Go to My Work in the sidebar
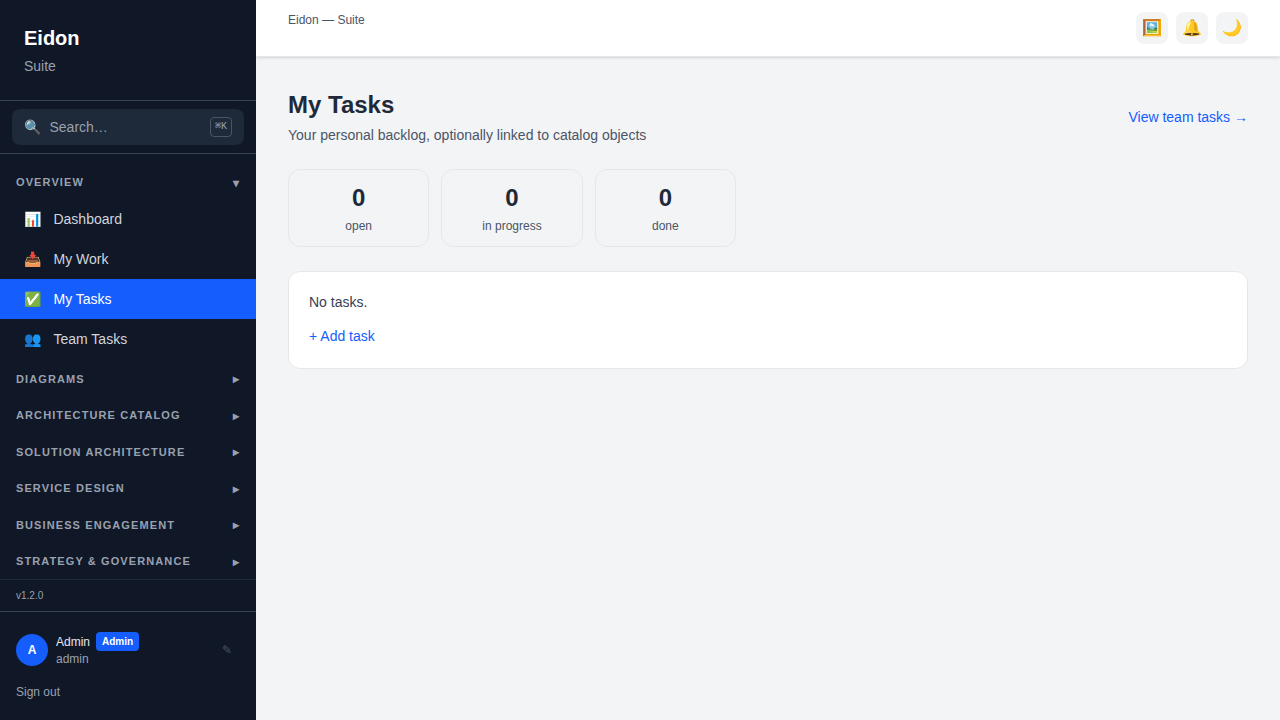Screen dimensions: 1280x720 point(128,259)
